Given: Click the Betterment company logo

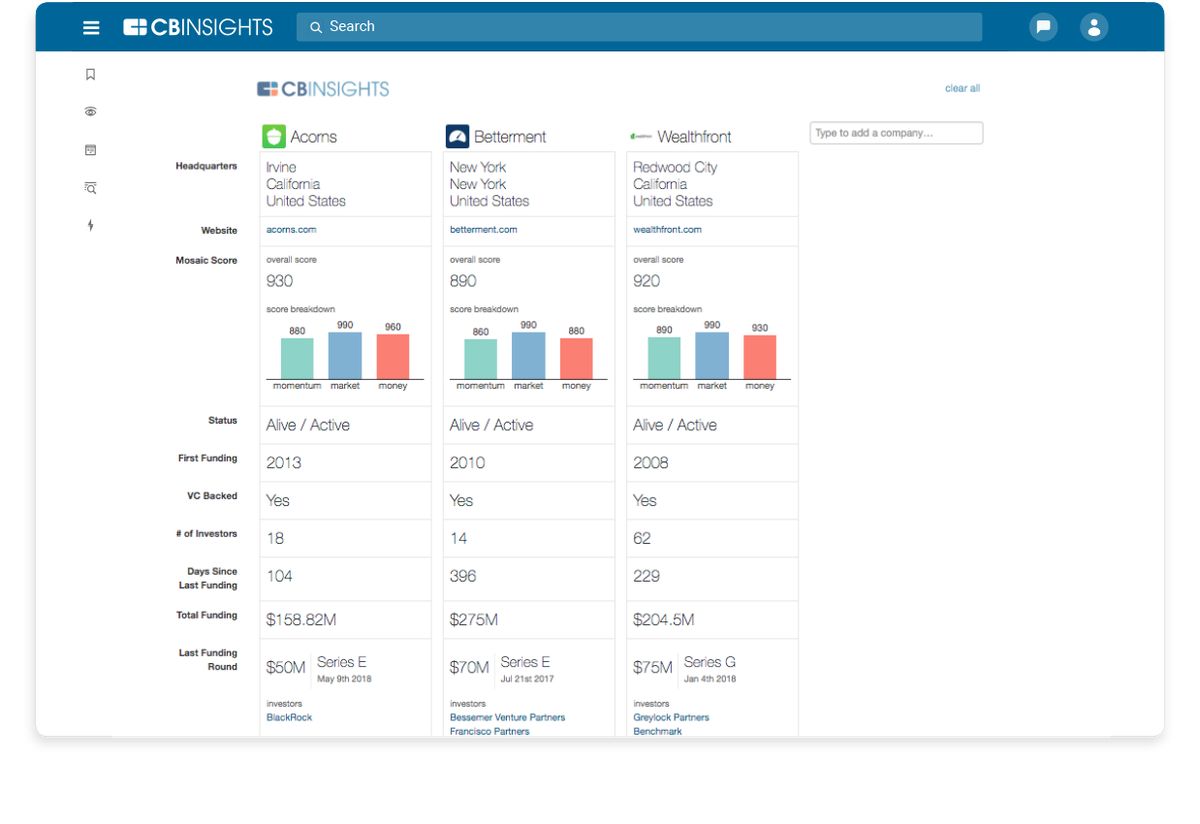Looking at the screenshot, I should tap(457, 136).
